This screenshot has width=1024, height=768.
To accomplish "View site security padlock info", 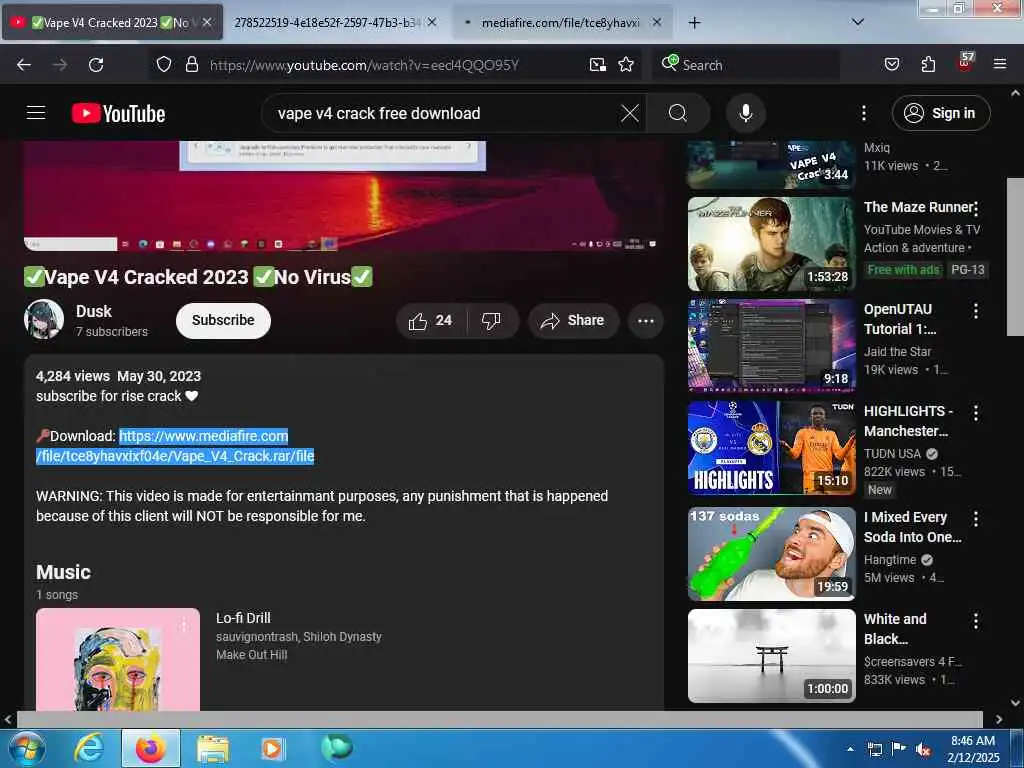I will click(191, 65).
